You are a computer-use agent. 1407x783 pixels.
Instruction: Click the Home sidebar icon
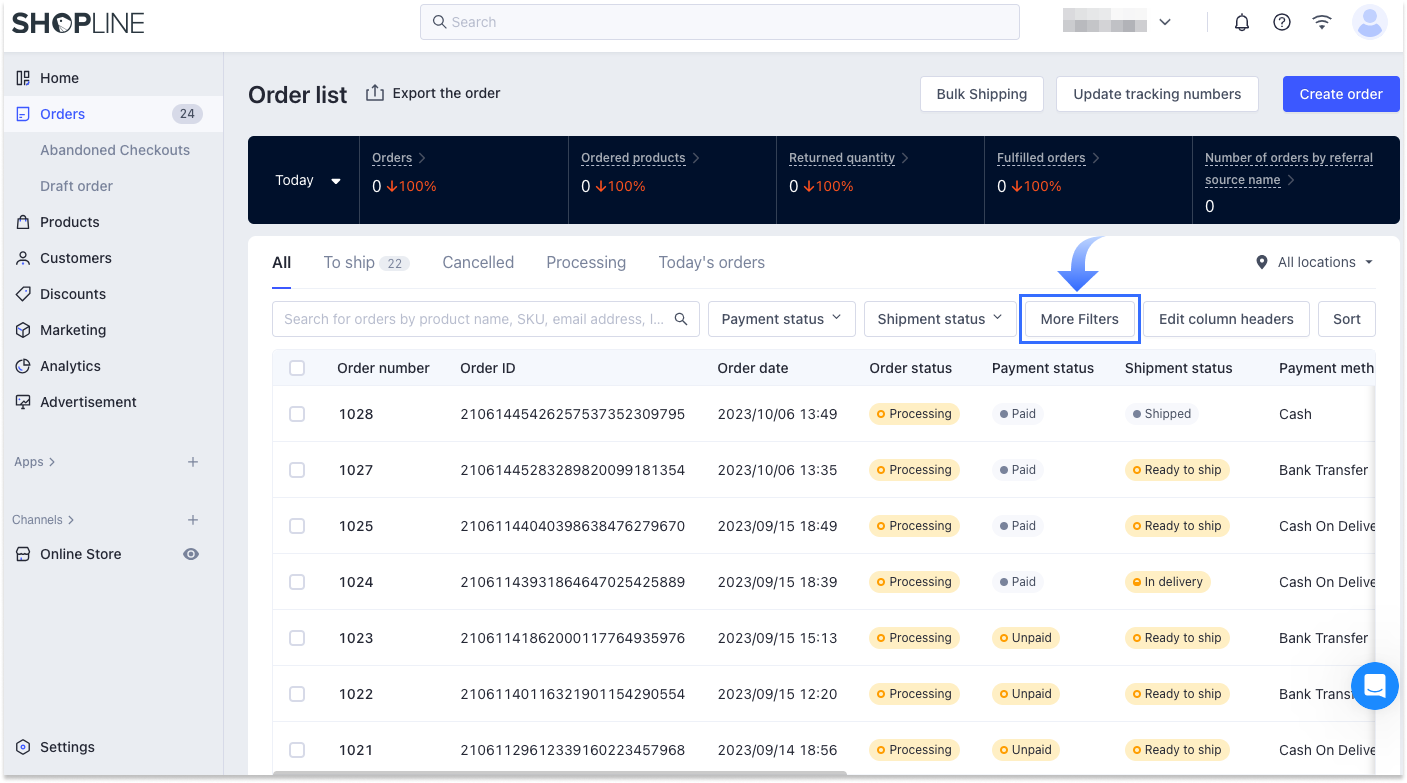click(x=23, y=78)
